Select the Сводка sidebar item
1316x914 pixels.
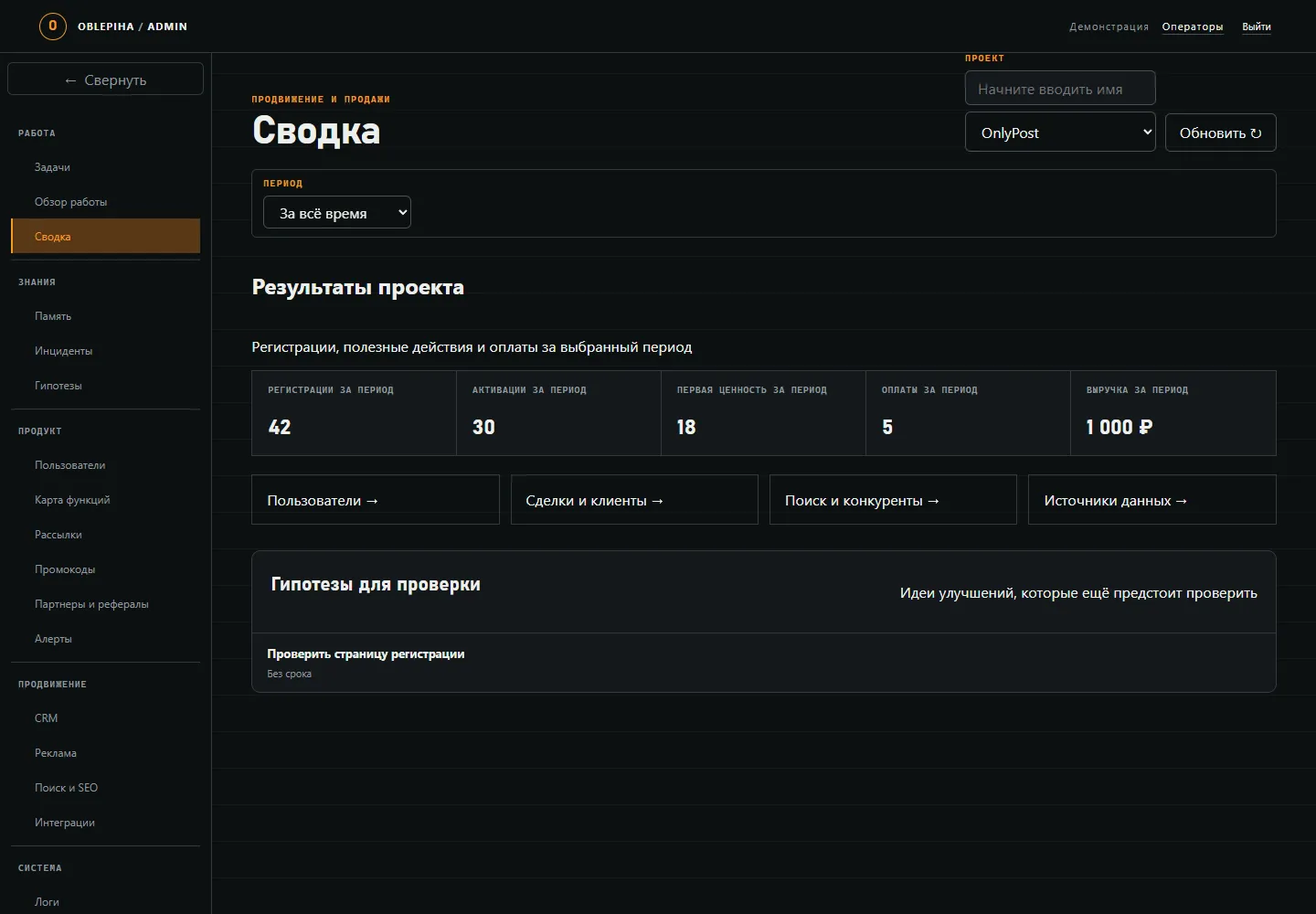click(105, 237)
